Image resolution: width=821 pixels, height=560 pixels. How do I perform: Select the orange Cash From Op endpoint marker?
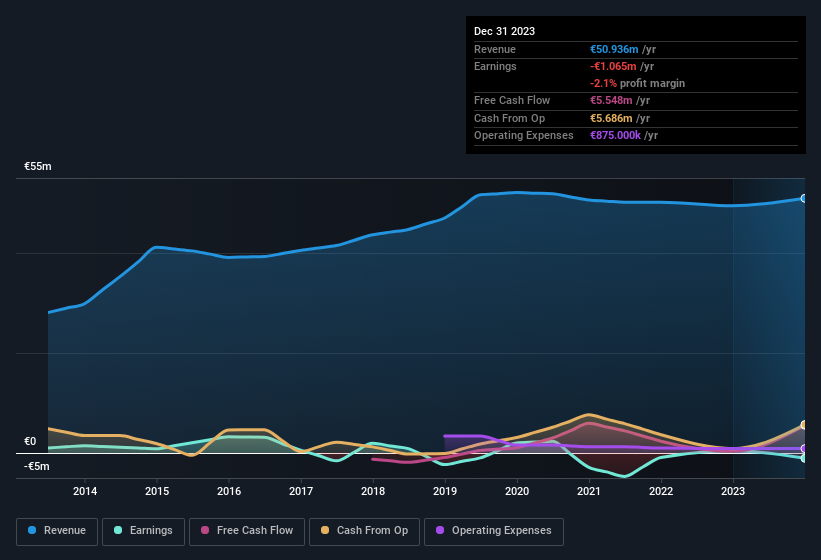pyautogui.click(x=804, y=424)
